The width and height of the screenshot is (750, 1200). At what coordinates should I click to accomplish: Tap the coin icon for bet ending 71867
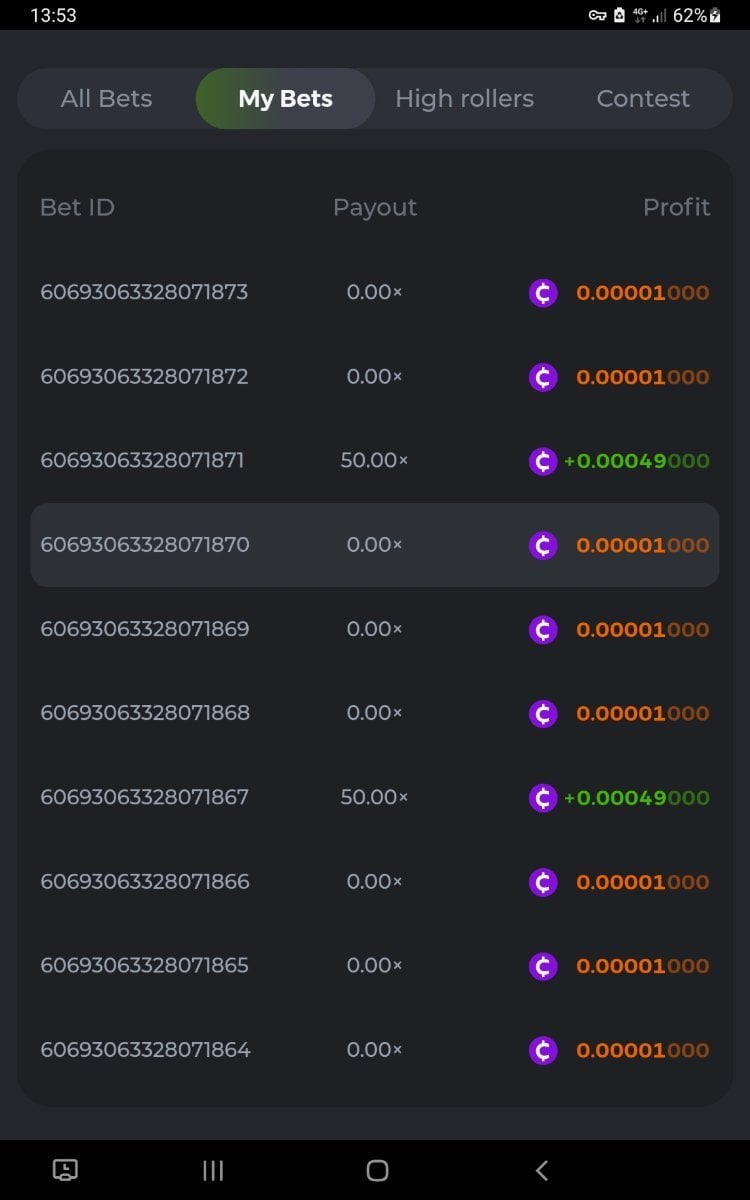tap(543, 798)
